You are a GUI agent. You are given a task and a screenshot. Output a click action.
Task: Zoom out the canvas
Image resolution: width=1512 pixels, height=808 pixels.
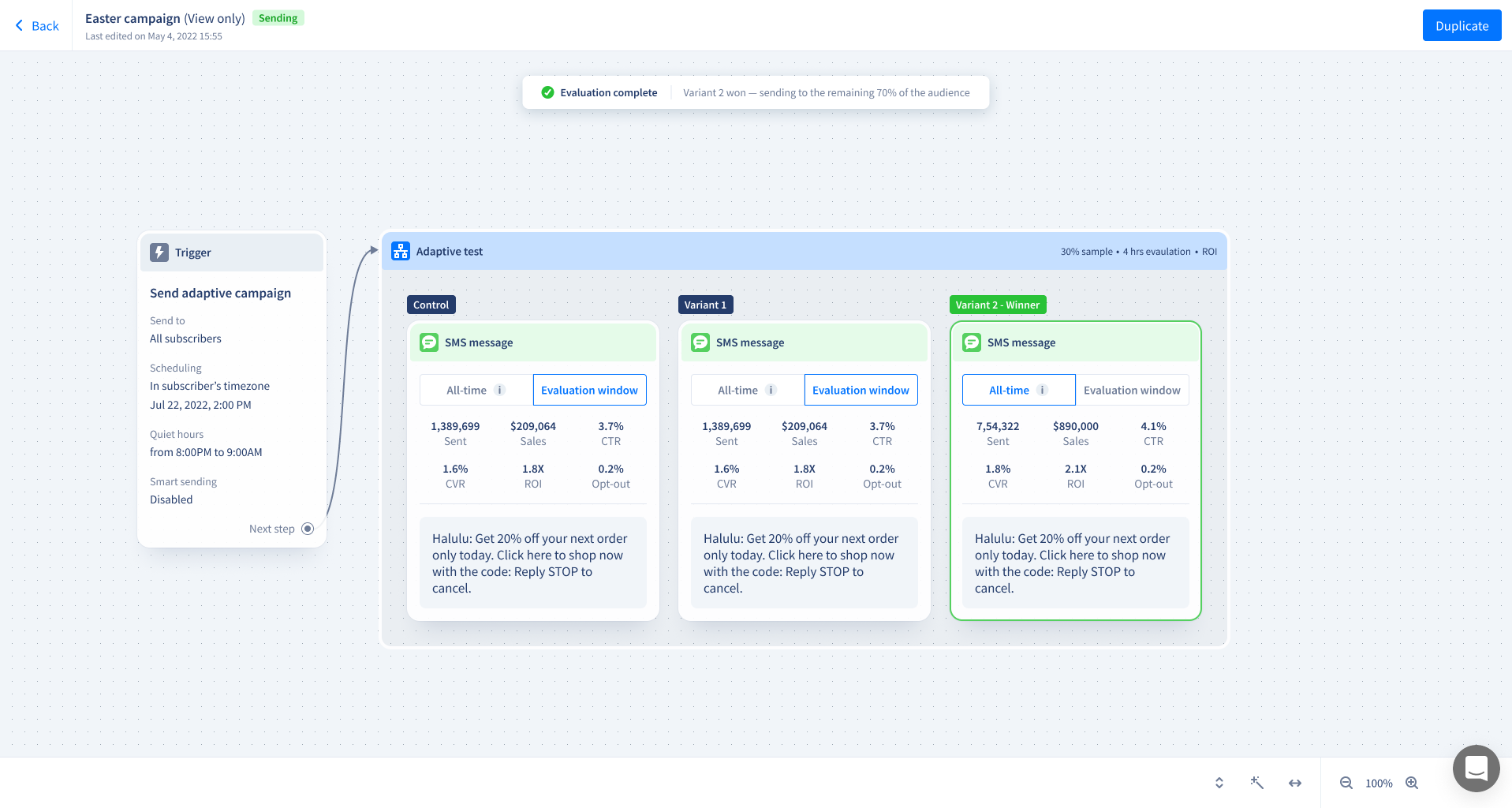coord(1346,783)
